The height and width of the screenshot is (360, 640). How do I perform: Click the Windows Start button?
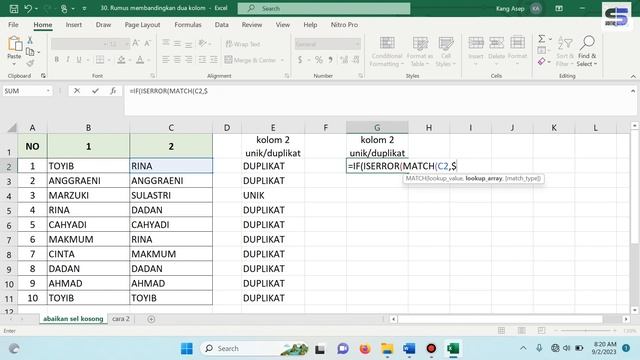click(x=187, y=349)
